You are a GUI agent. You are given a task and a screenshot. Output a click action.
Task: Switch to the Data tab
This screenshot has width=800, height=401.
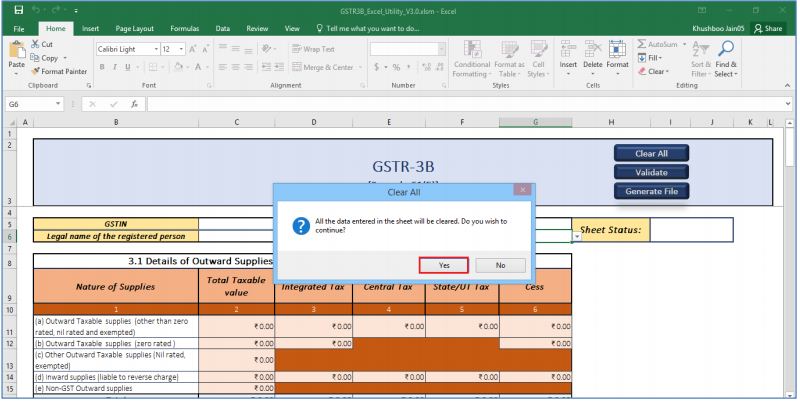click(x=222, y=29)
